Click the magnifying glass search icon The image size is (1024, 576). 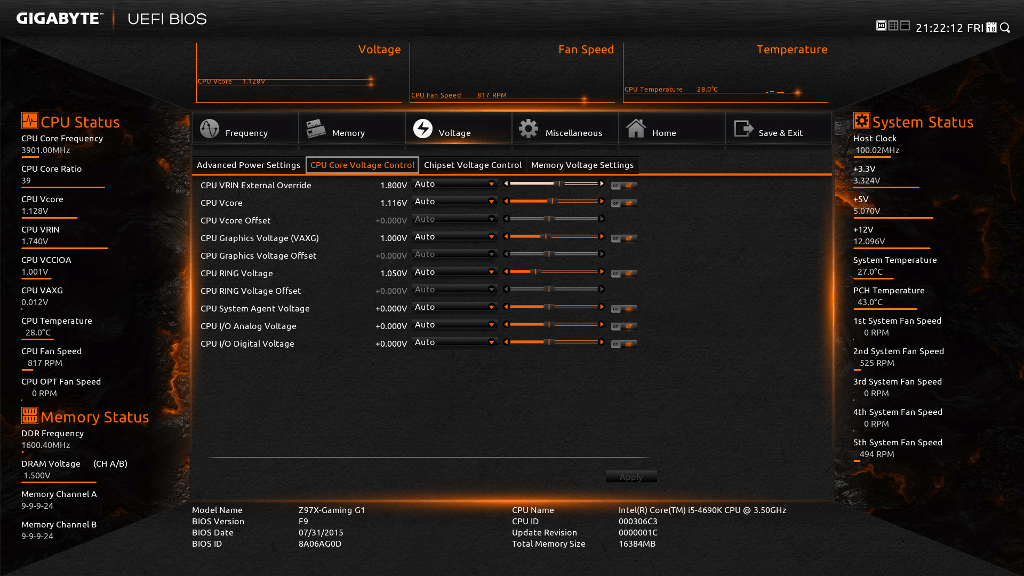tap(1005, 27)
